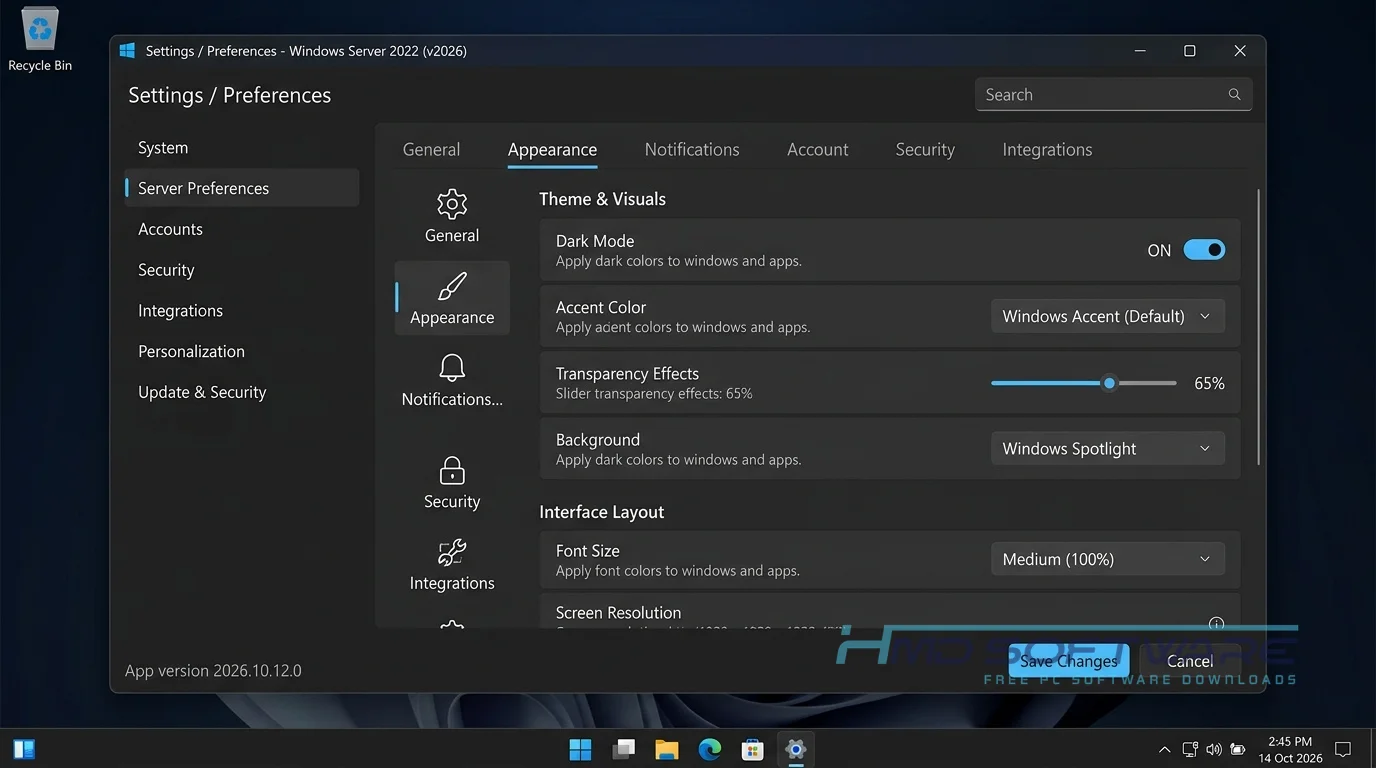Open the Font Size Medium dropdown
Screen dimensions: 1376x768
[1108, 559]
